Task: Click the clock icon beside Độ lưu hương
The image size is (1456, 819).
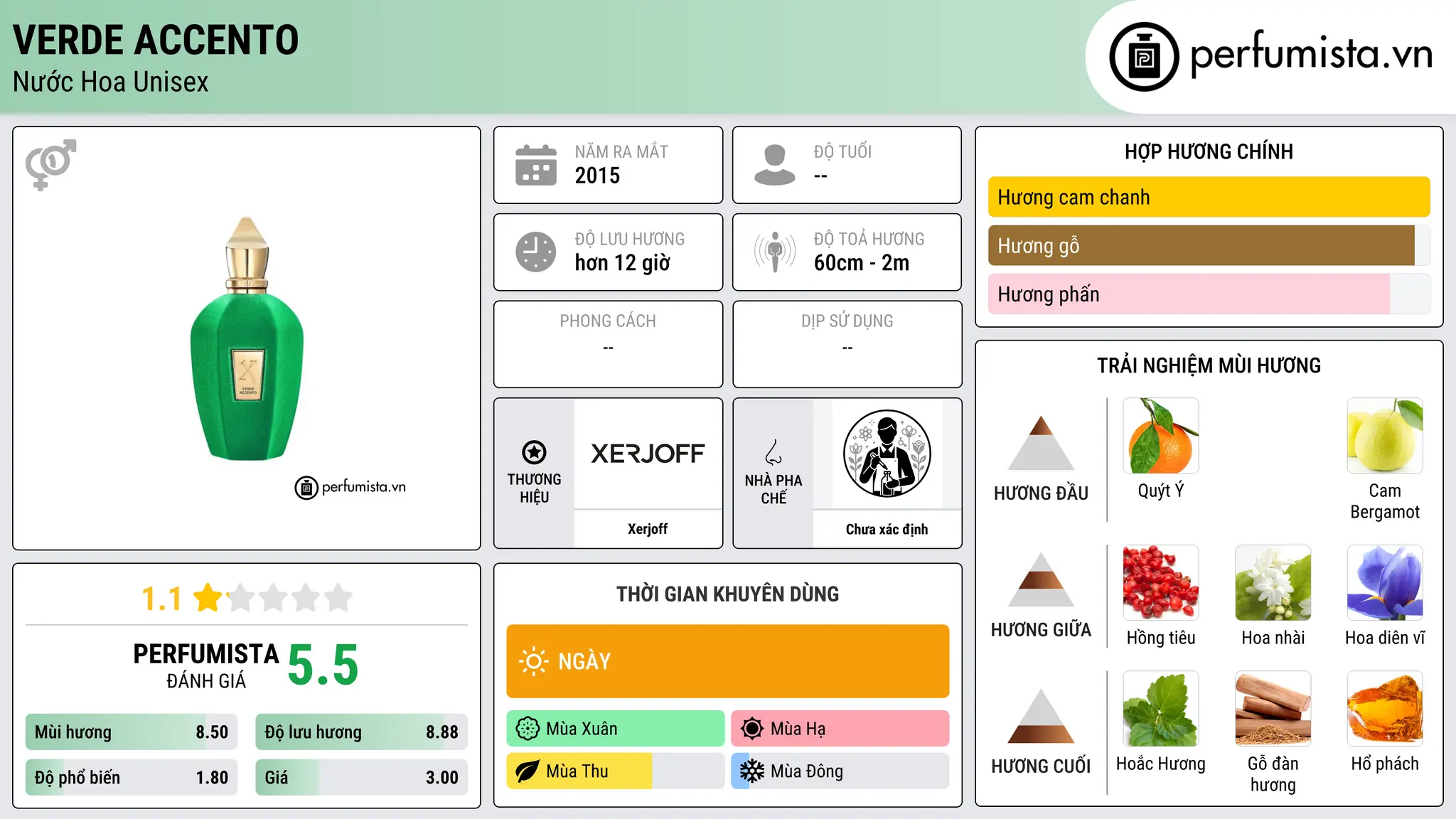Action: [536, 252]
